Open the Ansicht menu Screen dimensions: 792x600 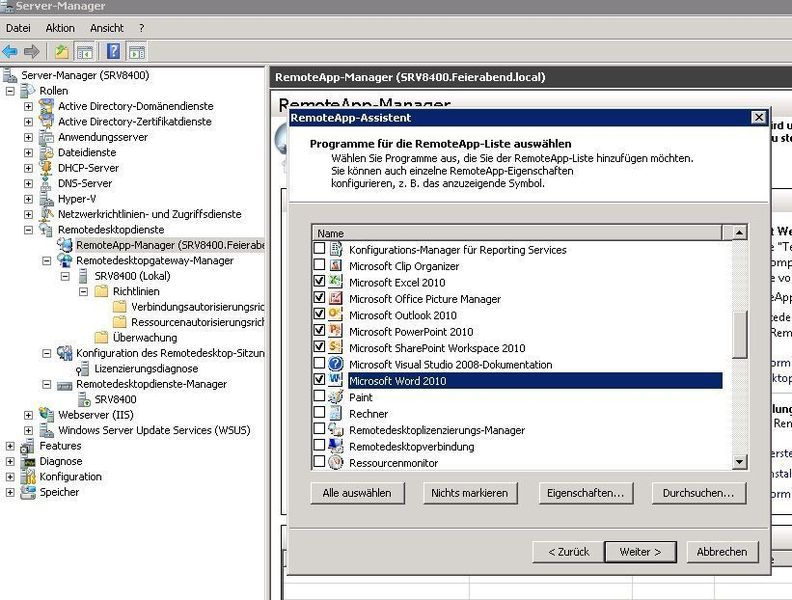coord(107,28)
